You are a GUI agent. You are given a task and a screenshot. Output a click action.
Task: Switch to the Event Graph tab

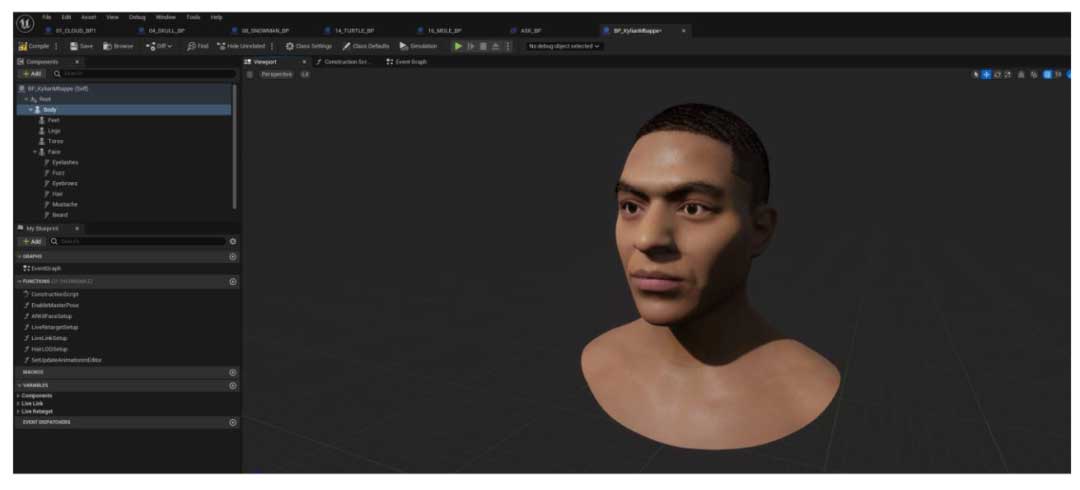point(407,61)
